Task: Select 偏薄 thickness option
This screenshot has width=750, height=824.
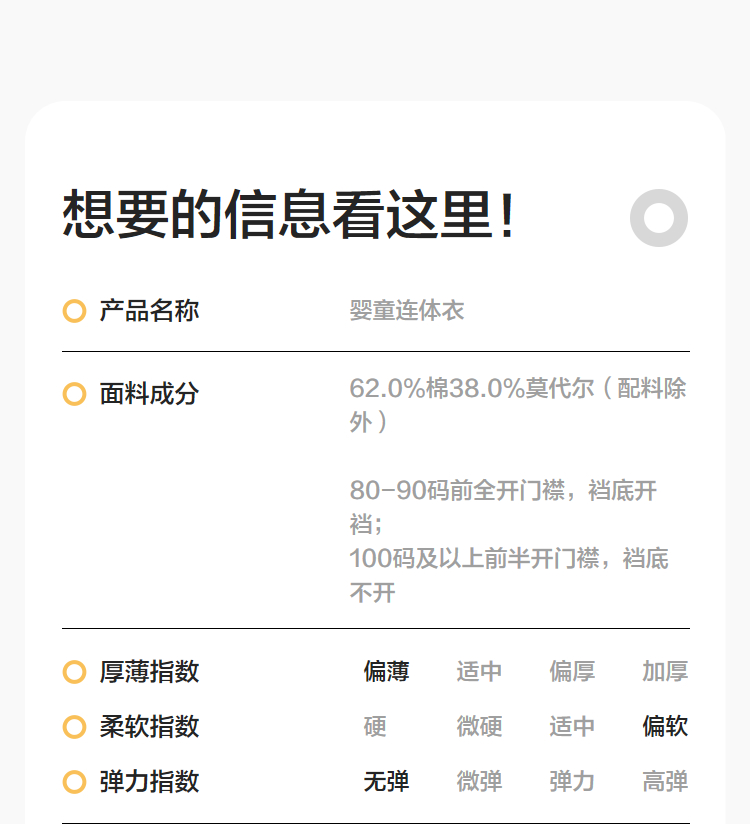Action: point(386,672)
